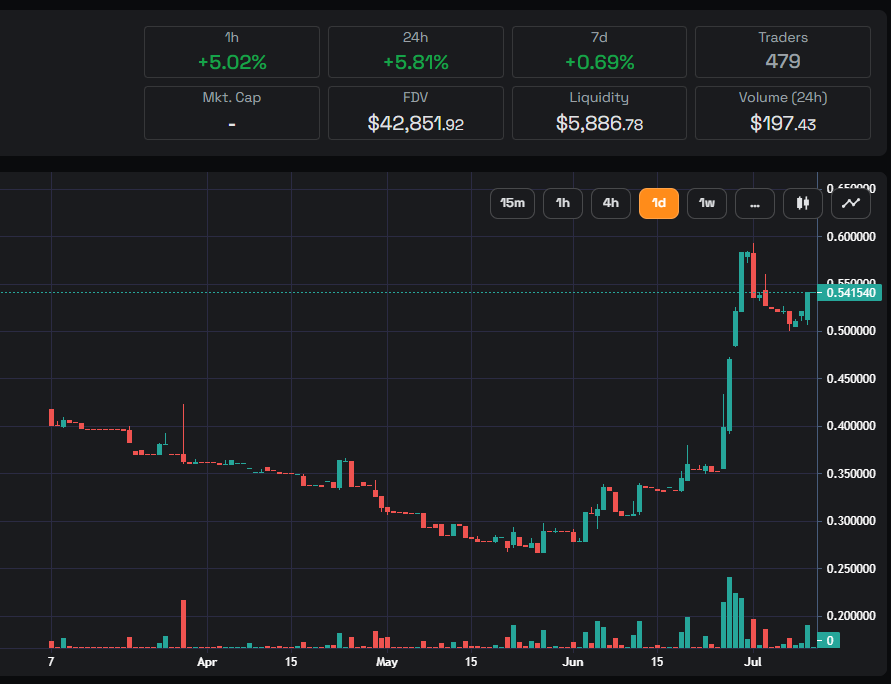Screen dimensions: 891x684
Task: Click the 0.250000 price axis label
Action: click(851, 569)
